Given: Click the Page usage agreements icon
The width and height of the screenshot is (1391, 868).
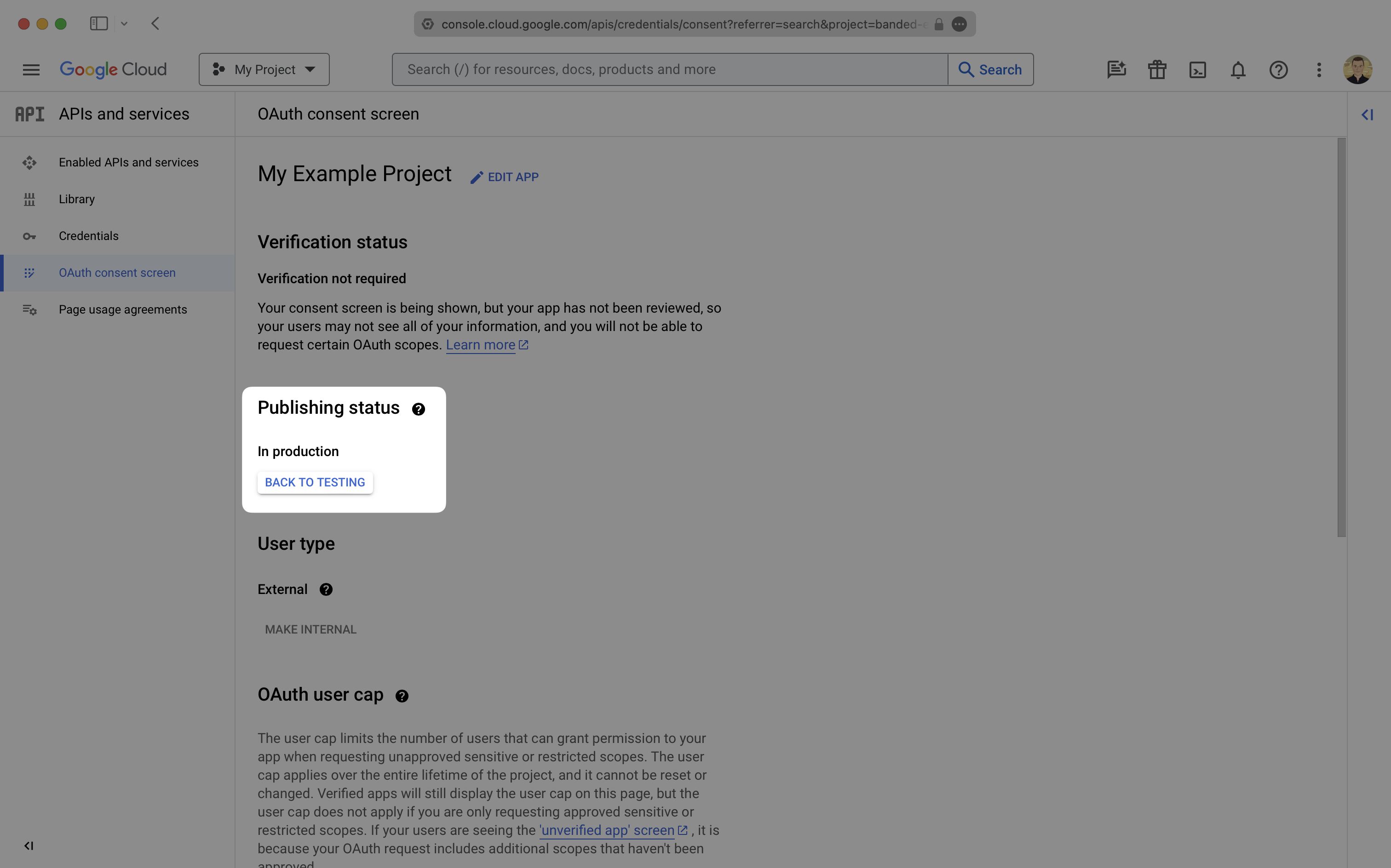Looking at the screenshot, I should [x=28, y=309].
